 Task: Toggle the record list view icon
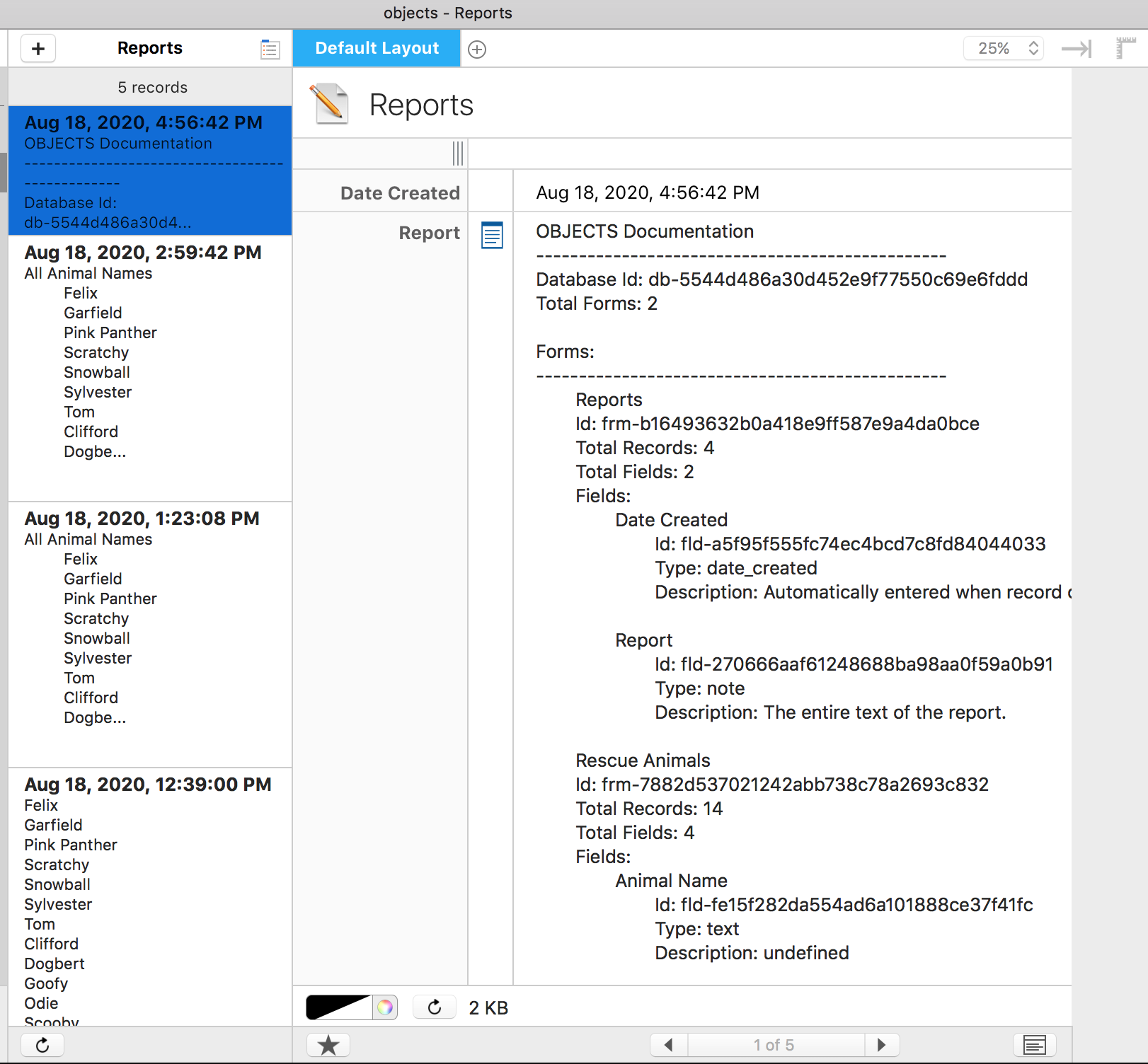point(270,49)
